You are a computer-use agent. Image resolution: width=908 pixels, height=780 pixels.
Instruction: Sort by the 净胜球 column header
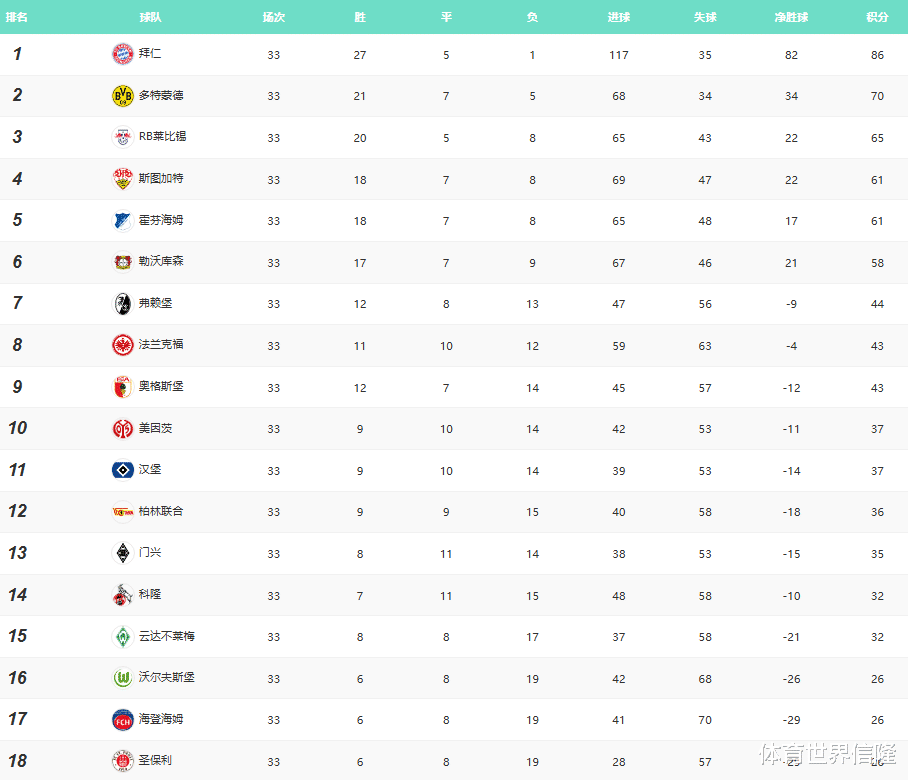click(791, 17)
